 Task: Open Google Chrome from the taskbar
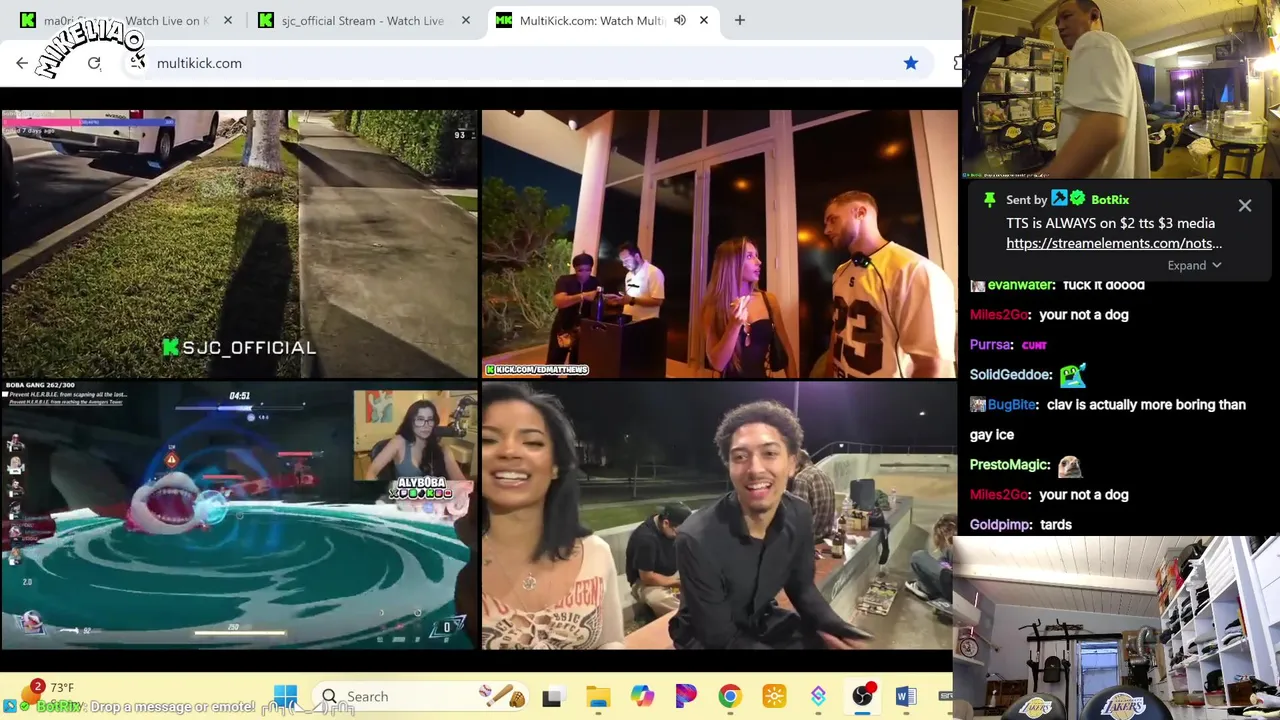tap(730, 696)
